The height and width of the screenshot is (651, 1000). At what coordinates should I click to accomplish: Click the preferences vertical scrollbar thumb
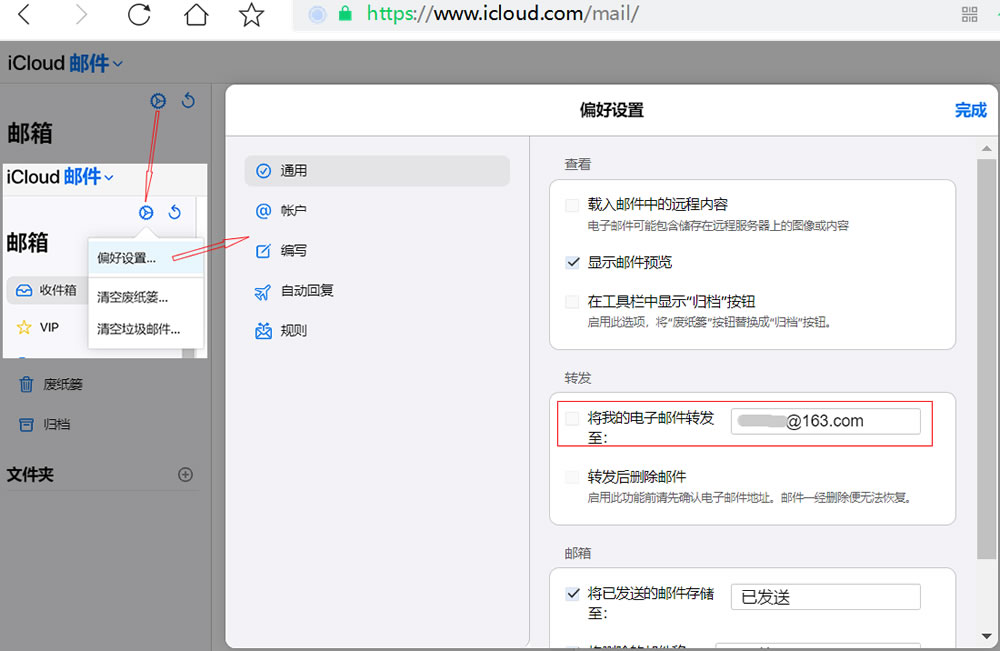[986, 359]
